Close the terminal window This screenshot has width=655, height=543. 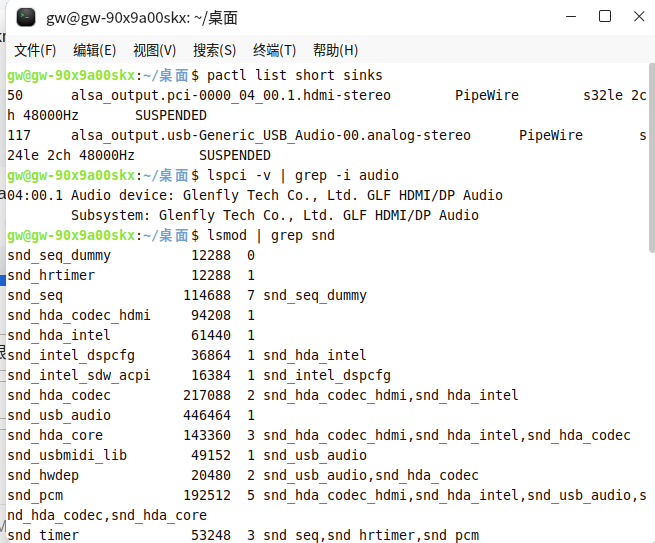[639, 17]
